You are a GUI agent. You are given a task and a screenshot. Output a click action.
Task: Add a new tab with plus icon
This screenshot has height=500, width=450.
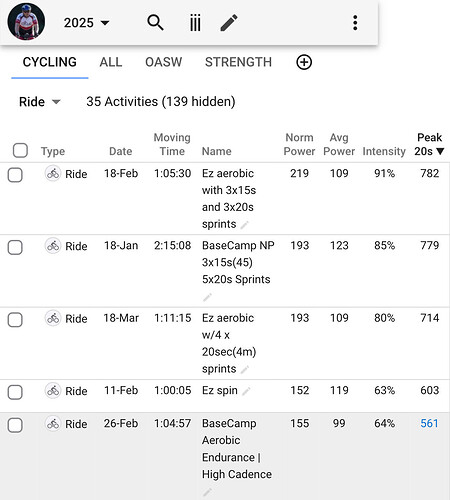pos(304,62)
